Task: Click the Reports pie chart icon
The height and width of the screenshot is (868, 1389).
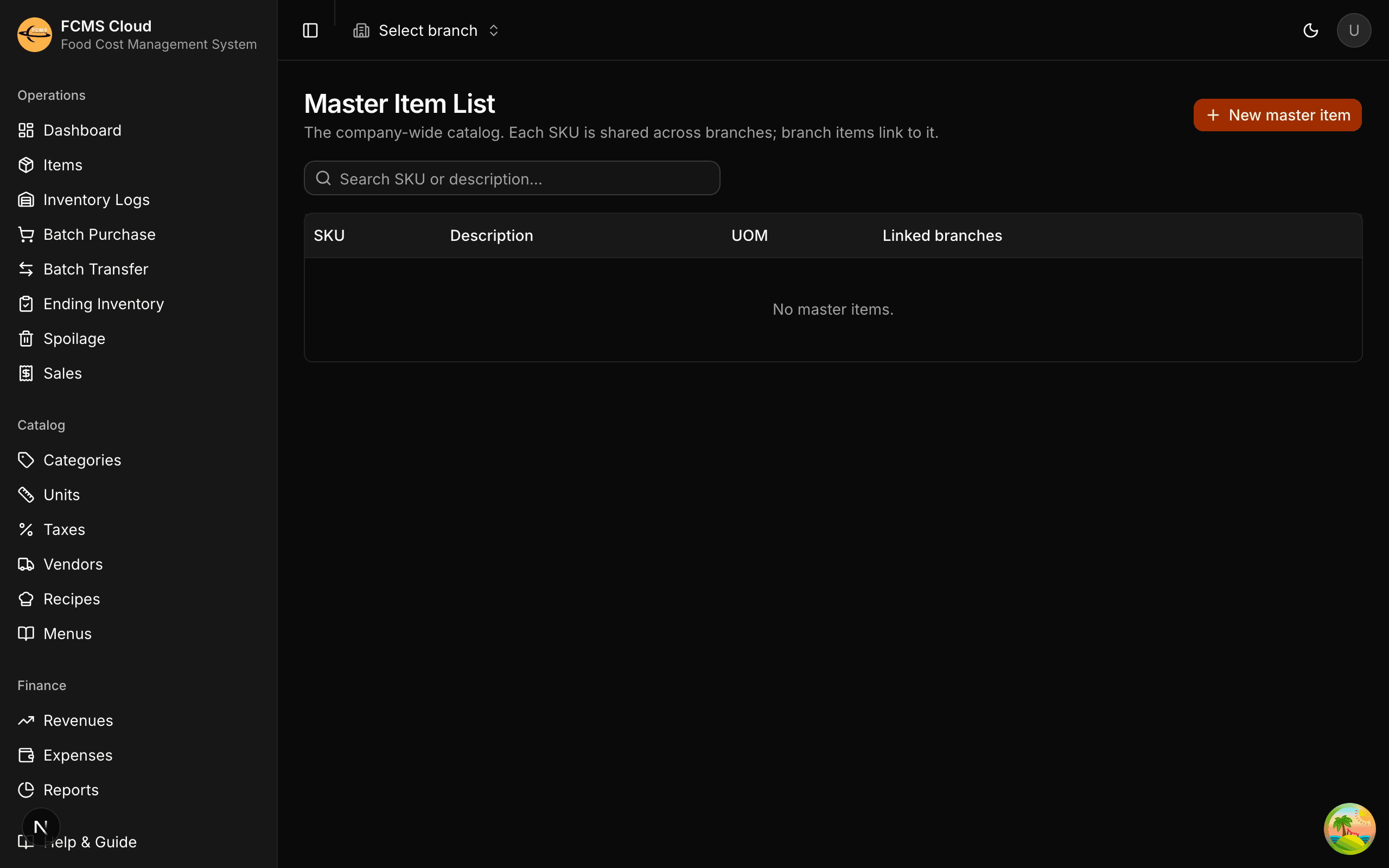Action: [26, 790]
